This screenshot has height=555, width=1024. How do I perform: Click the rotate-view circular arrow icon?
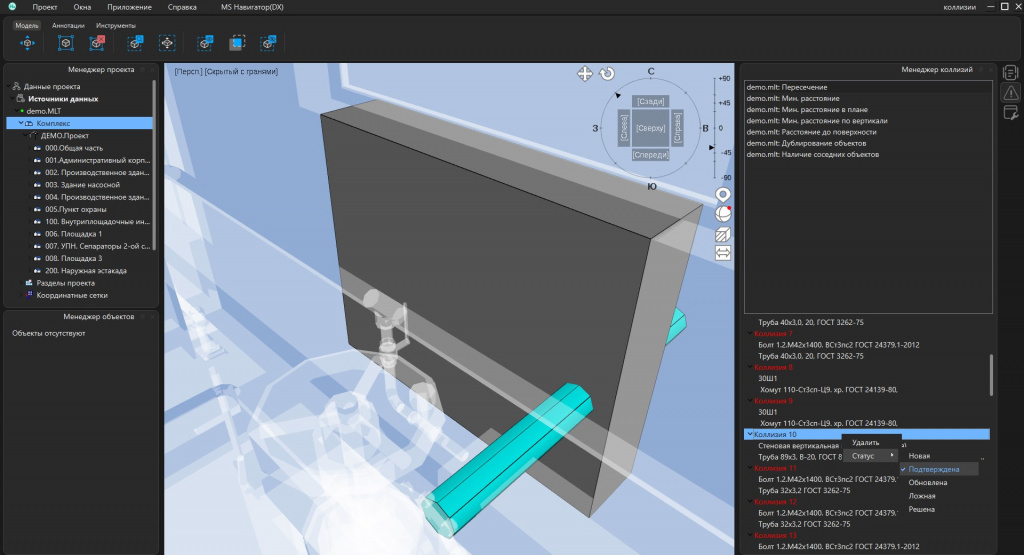tap(607, 74)
